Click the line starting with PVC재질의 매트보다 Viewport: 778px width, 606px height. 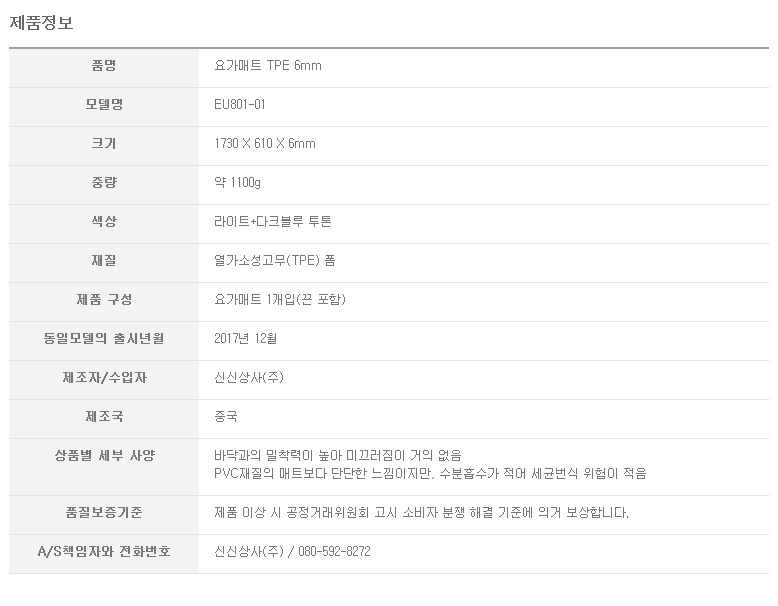430,474
